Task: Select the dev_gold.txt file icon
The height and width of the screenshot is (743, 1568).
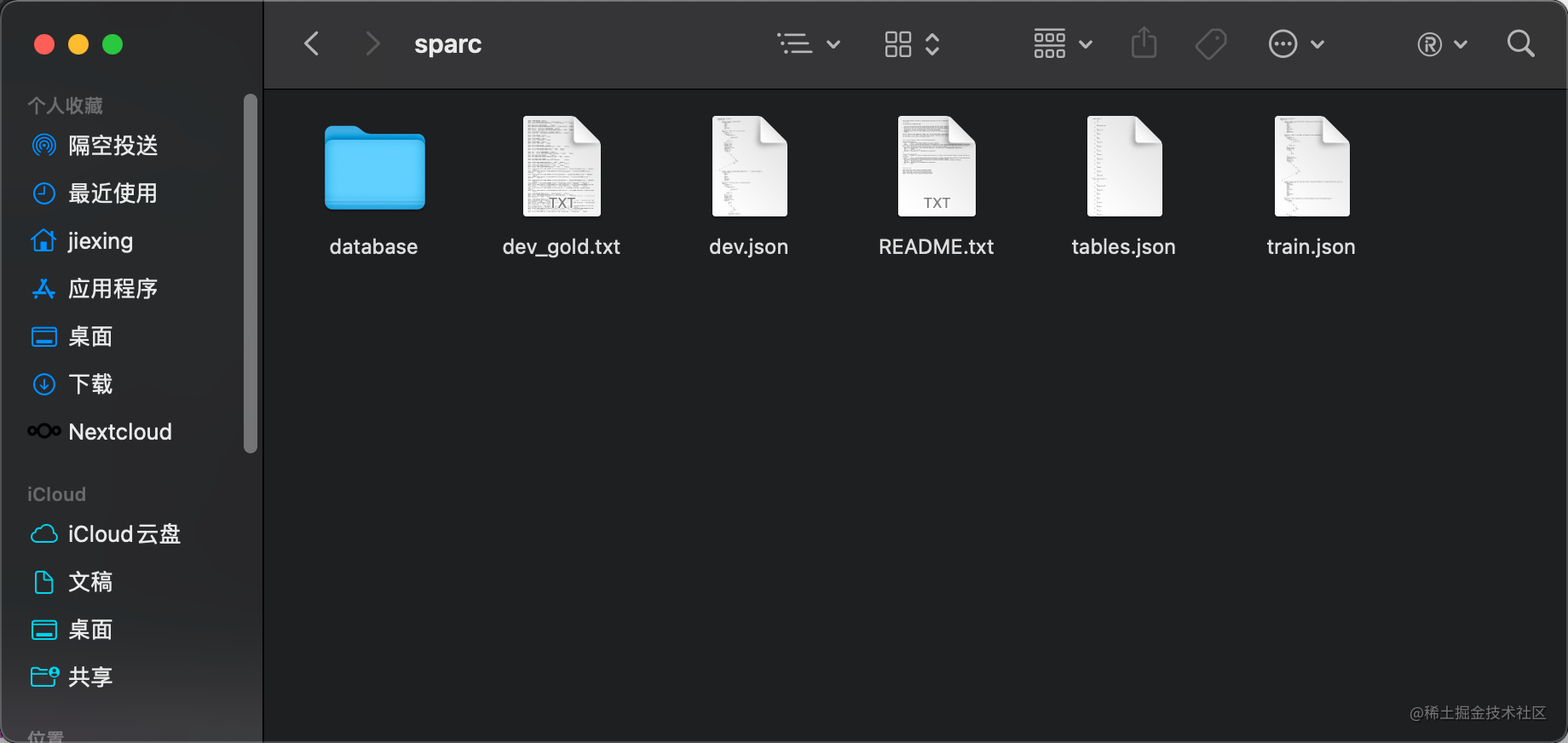Action: (562, 166)
